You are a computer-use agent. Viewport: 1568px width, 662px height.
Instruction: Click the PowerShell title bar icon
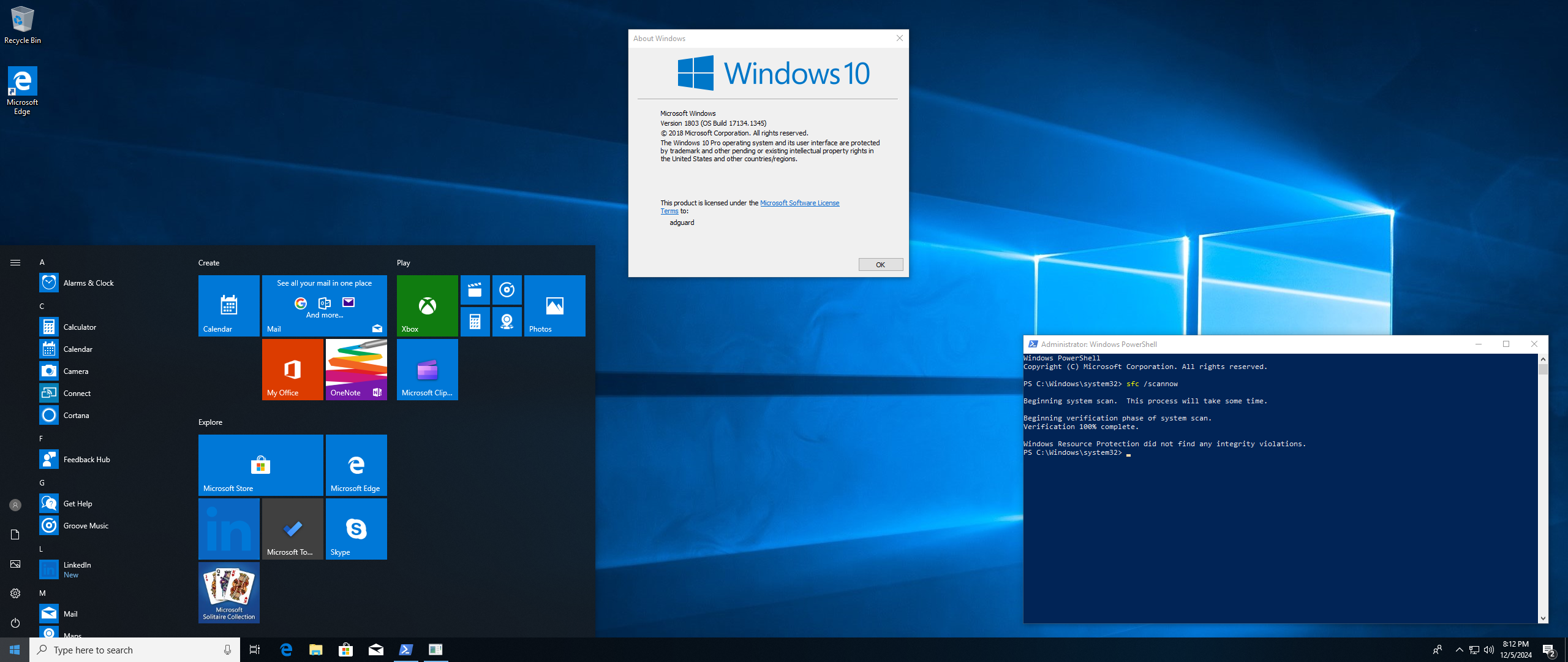pyautogui.click(x=1033, y=344)
